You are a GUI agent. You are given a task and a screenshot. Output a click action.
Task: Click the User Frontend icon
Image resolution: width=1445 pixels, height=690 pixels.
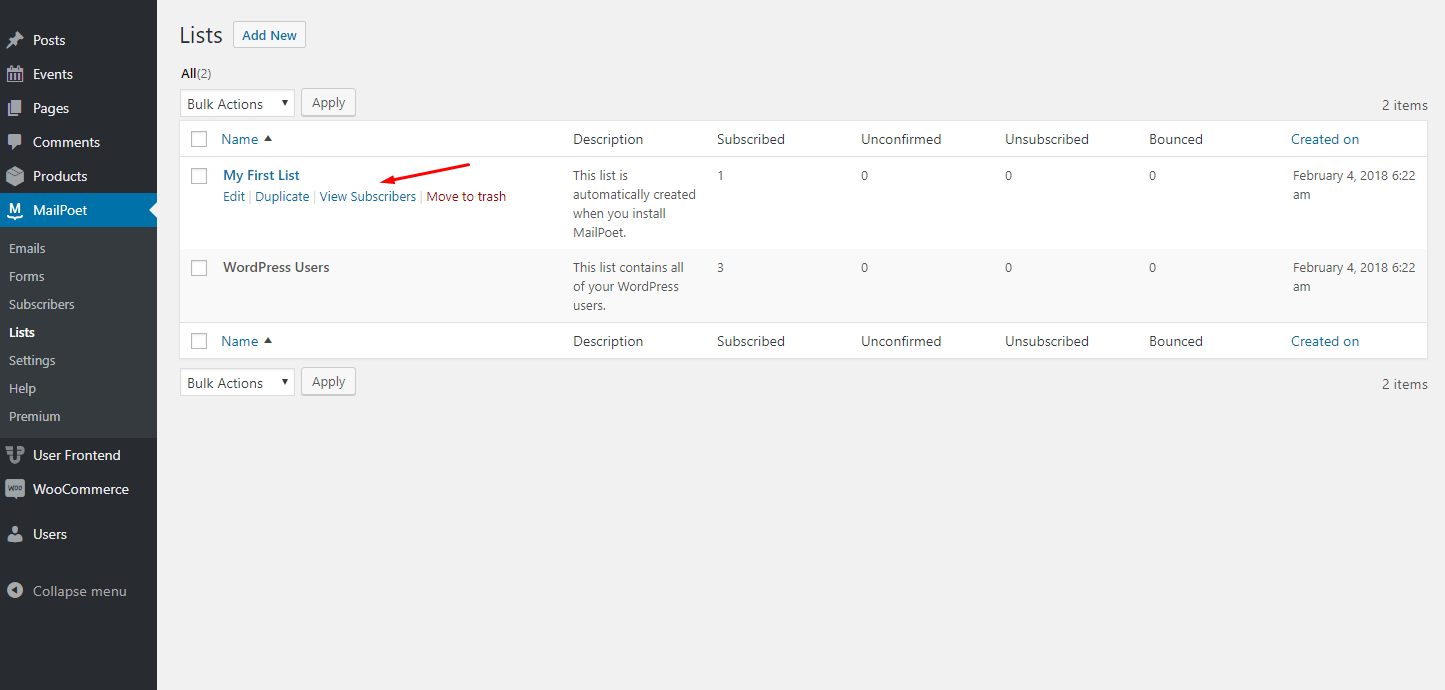tap(15, 455)
